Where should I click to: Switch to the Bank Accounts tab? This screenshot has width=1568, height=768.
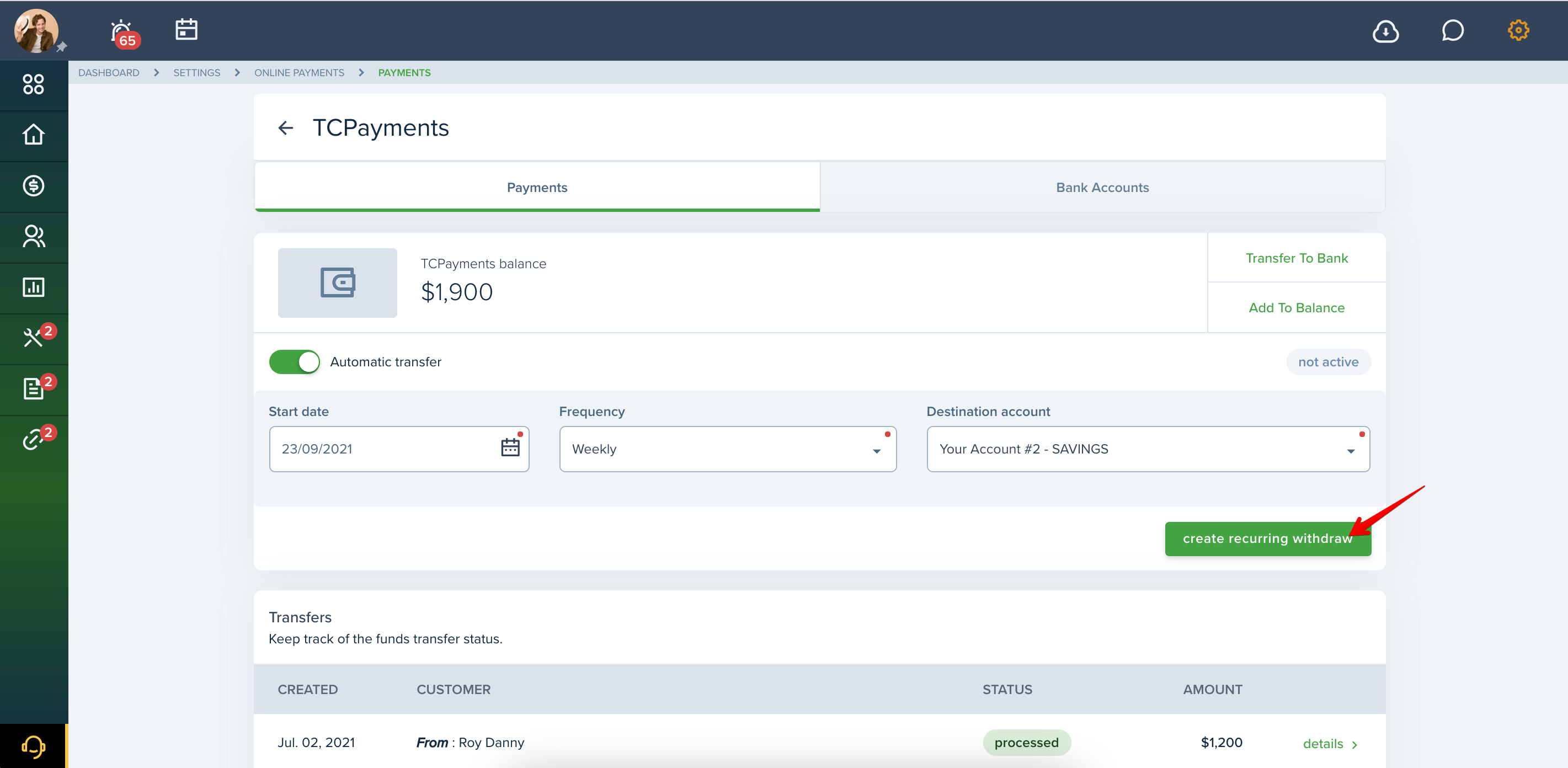1102,188
